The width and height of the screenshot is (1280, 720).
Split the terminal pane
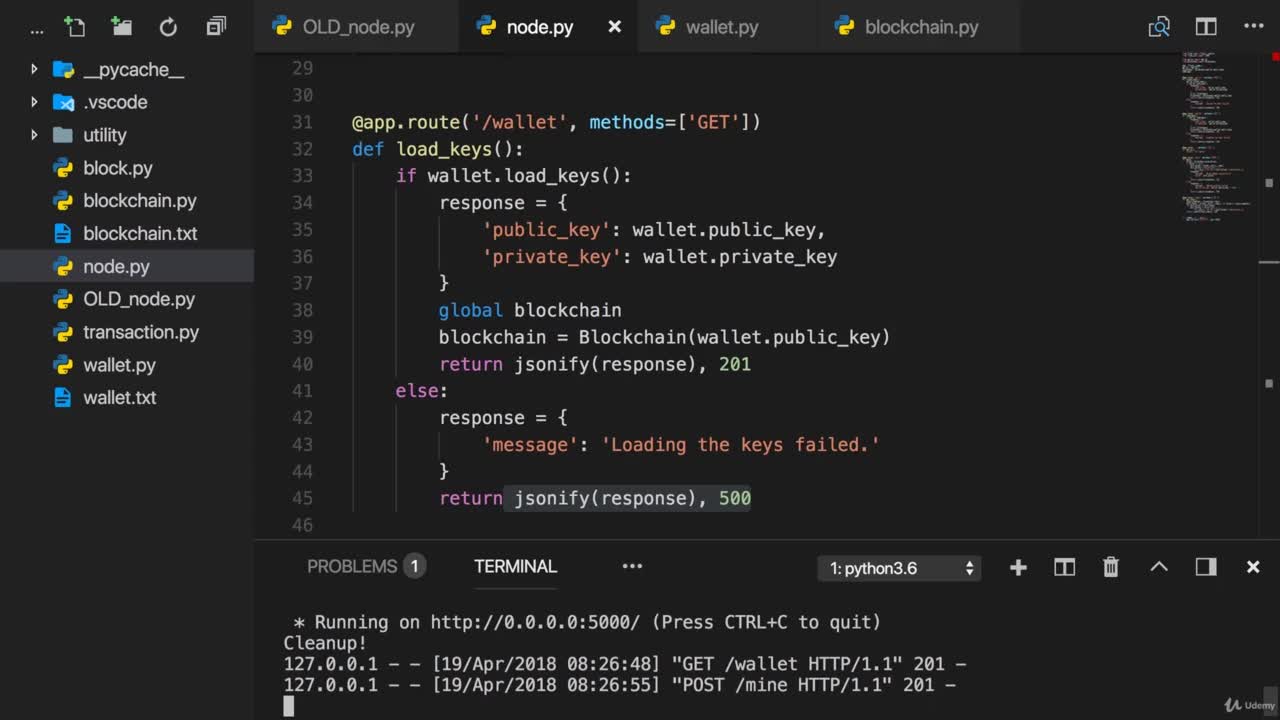click(1064, 567)
